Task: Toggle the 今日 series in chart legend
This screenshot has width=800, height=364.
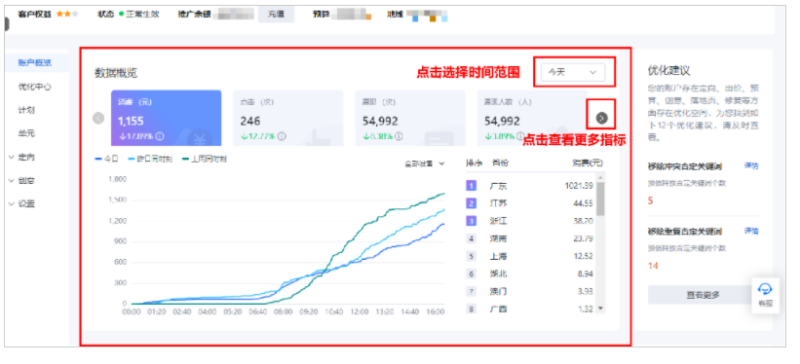Action: click(x=107, y=159)
